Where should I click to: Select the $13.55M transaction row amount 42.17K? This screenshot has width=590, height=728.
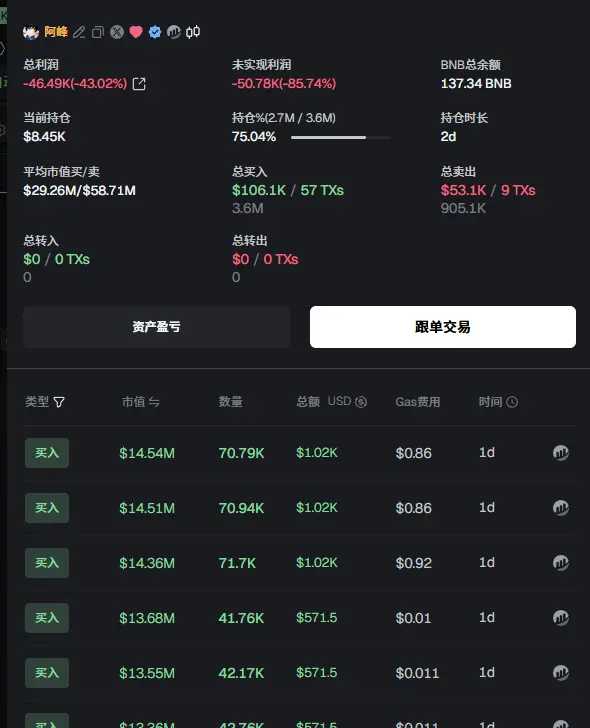point(241,673)
